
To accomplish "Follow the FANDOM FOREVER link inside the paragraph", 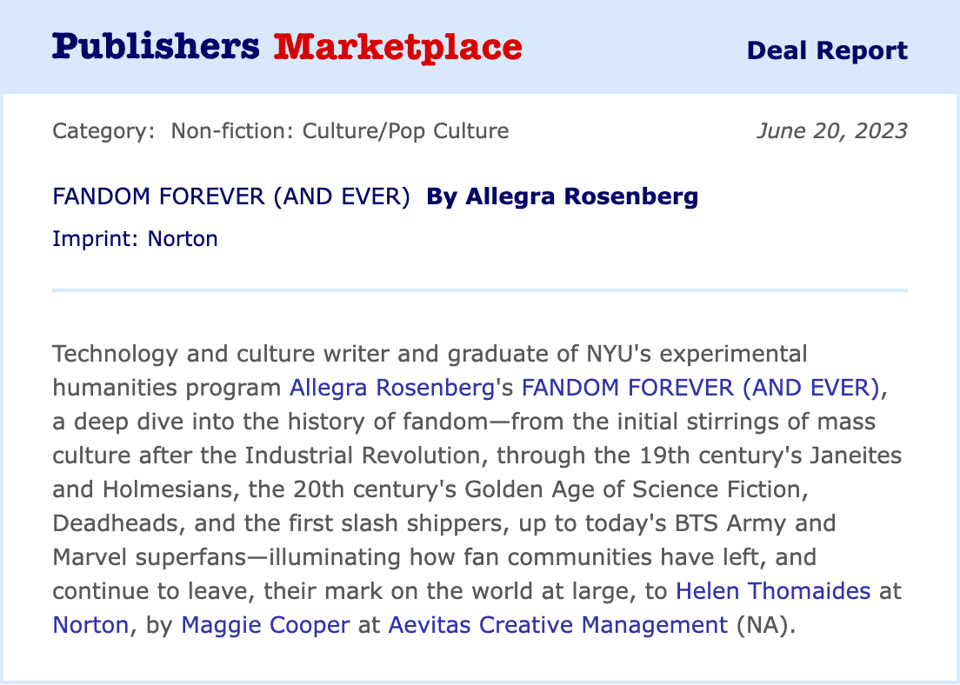I will [x=700, y=388].
